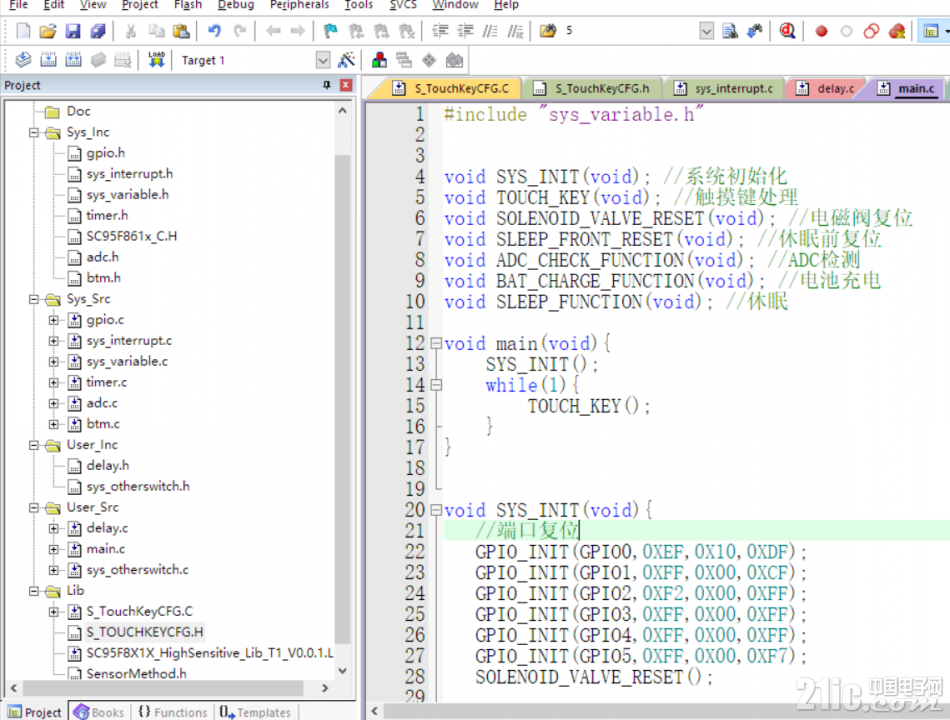The height and width of the screenshot is (720, 950).
Task: Select S_TOUCHKEYCFG.H in Lib folder
Action: 144,632
